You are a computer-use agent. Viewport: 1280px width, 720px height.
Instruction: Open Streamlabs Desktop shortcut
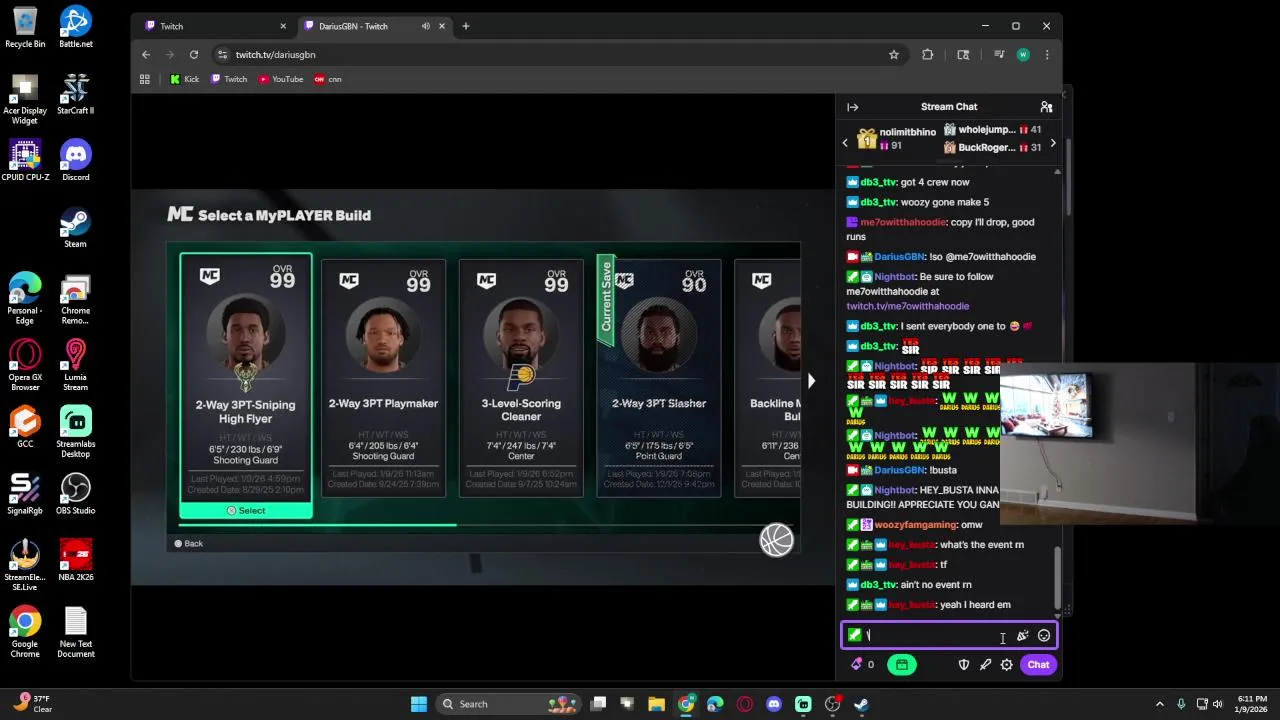76,432
